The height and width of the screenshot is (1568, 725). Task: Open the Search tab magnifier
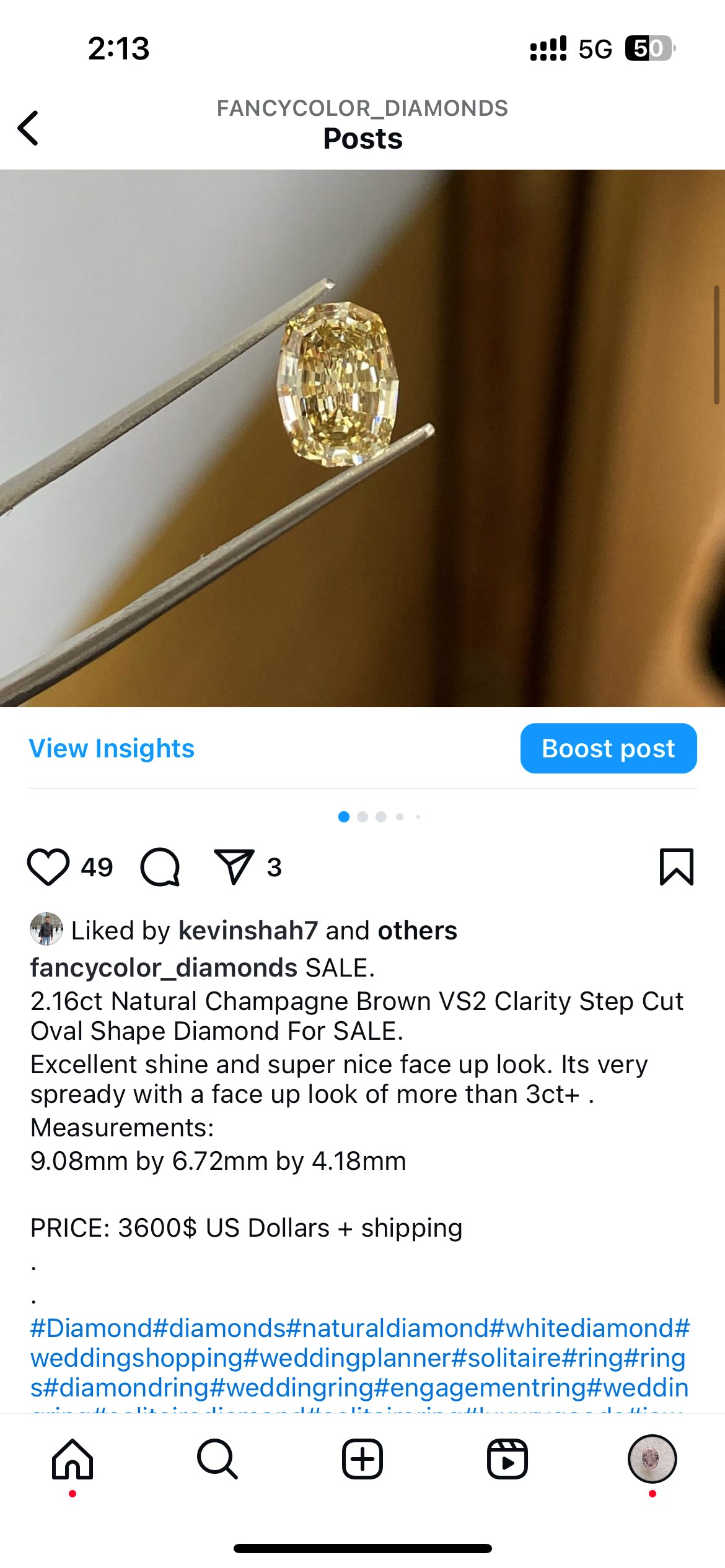(x=217, y=1459)
